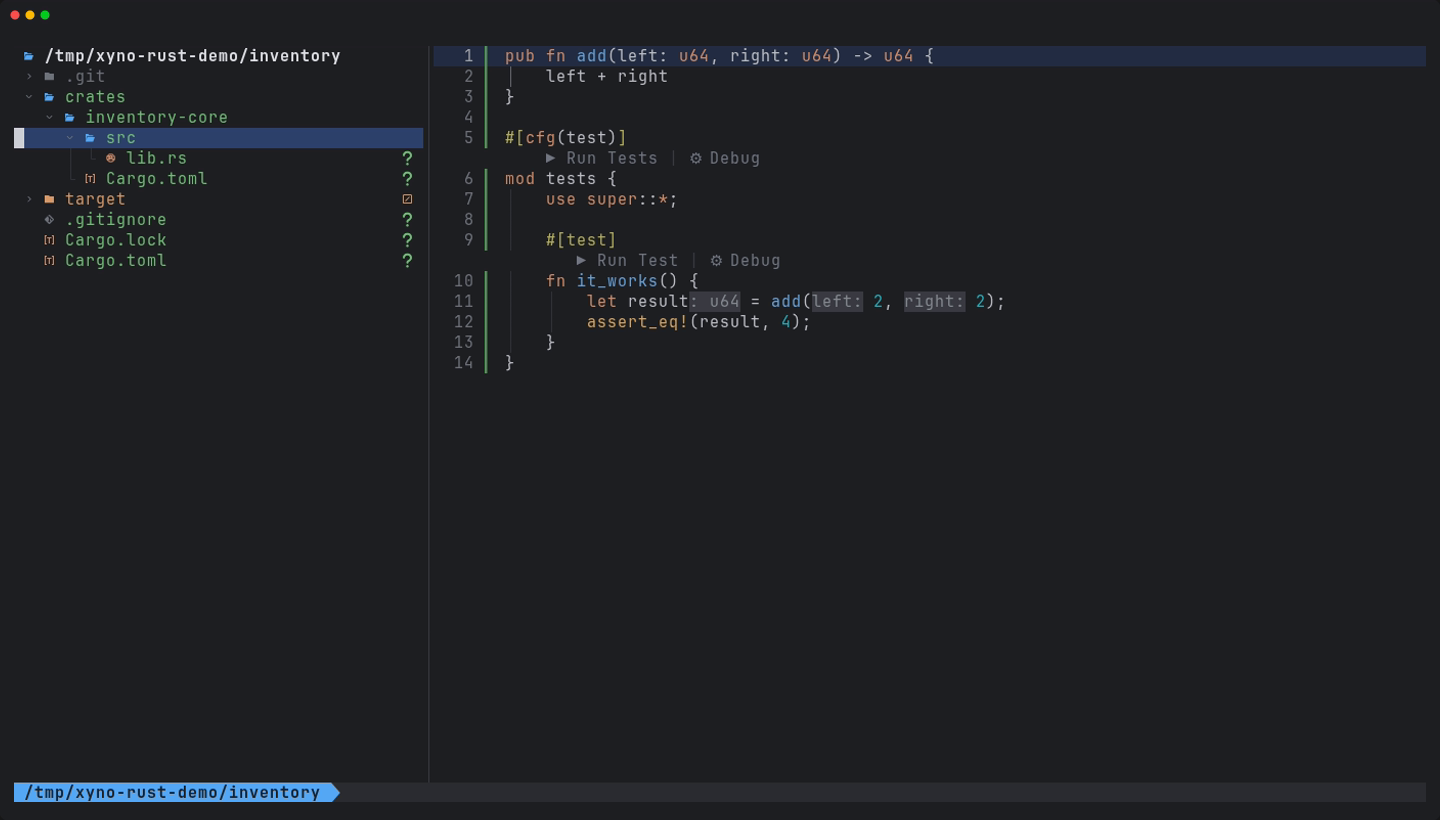Click Debug lens above fn it_works
This screenshot has width=1440, height=820.
pyautogui.click(x=745, y=260)
